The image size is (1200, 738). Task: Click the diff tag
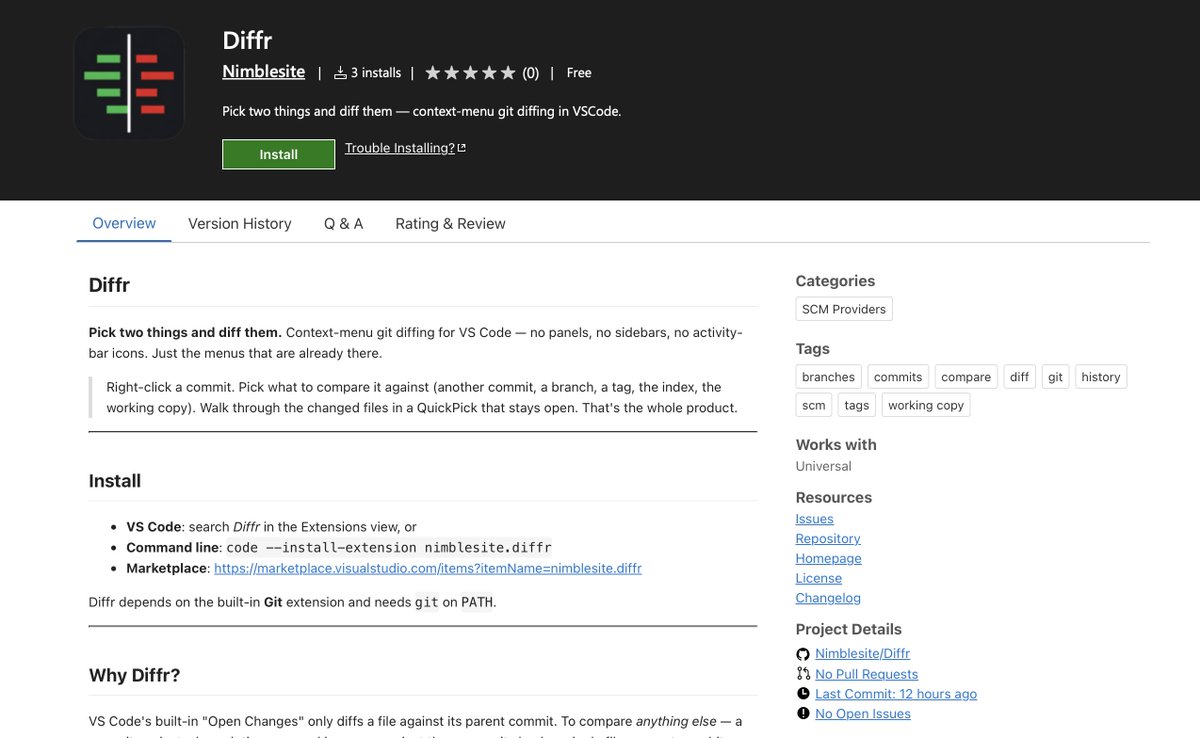click(x=1019, y=377)
